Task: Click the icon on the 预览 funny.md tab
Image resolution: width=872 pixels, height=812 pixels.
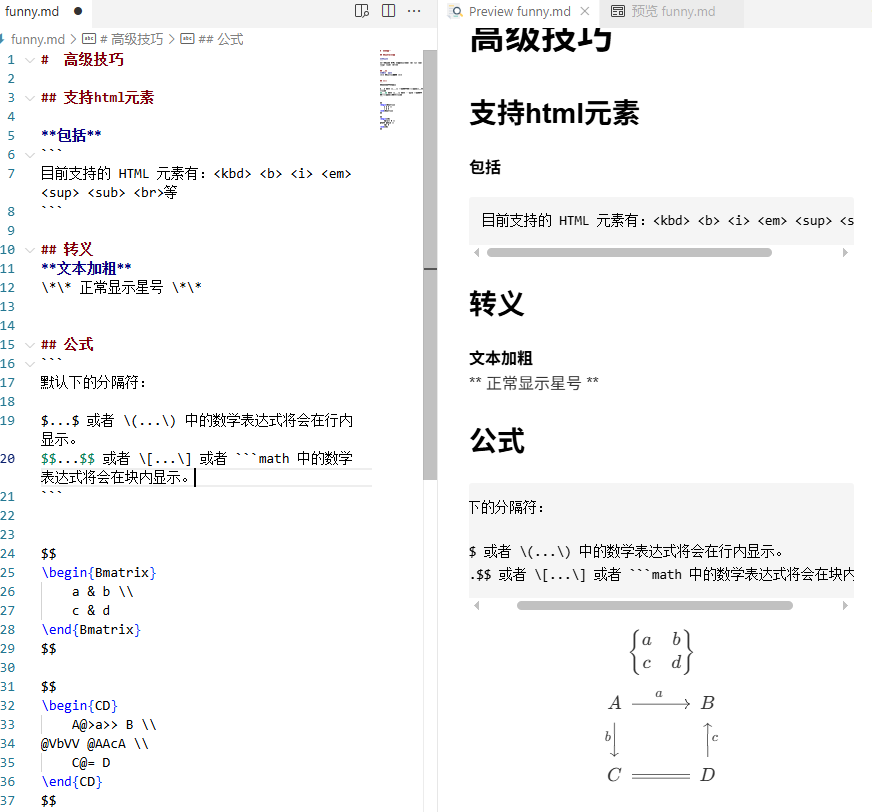Action: (x=617, y=11)
